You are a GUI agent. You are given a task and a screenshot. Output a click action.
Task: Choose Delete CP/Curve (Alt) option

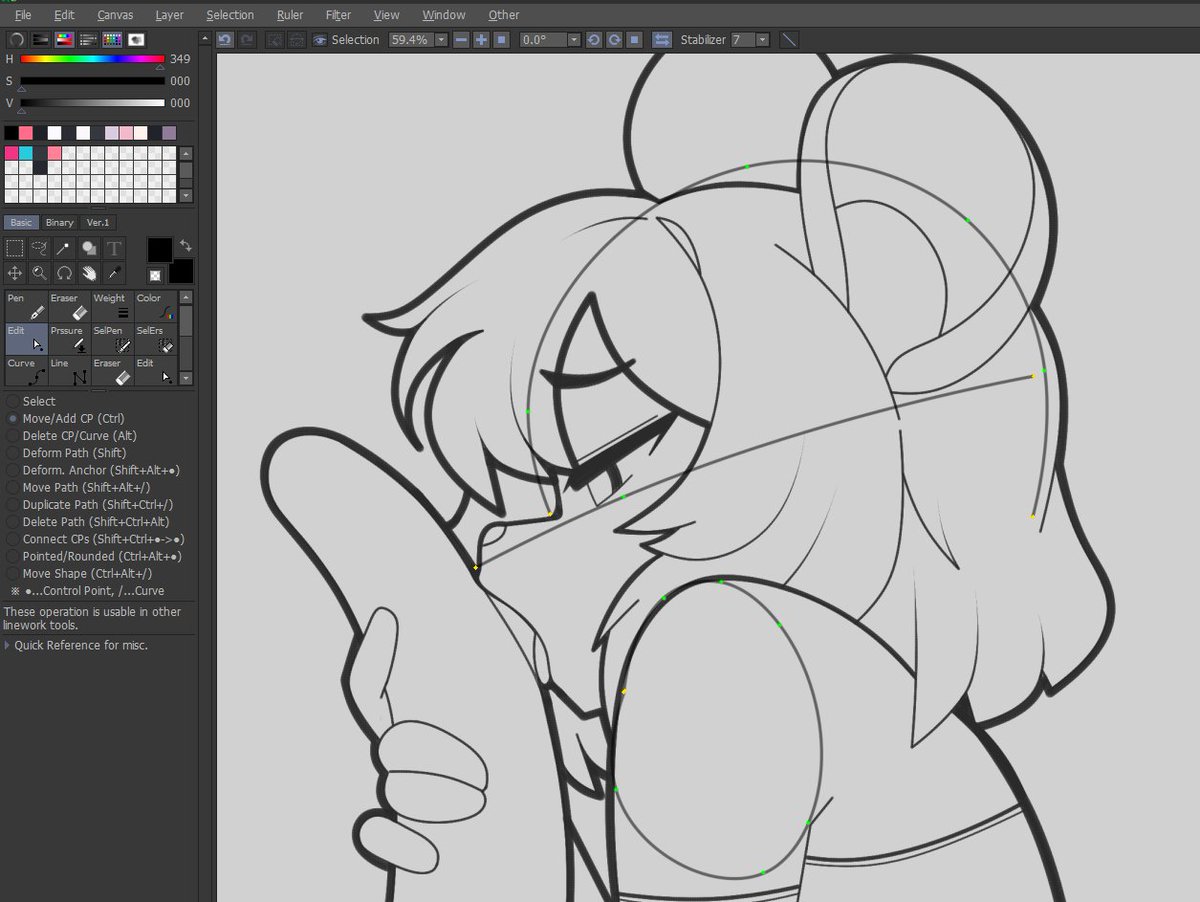(x=72, y=436)
